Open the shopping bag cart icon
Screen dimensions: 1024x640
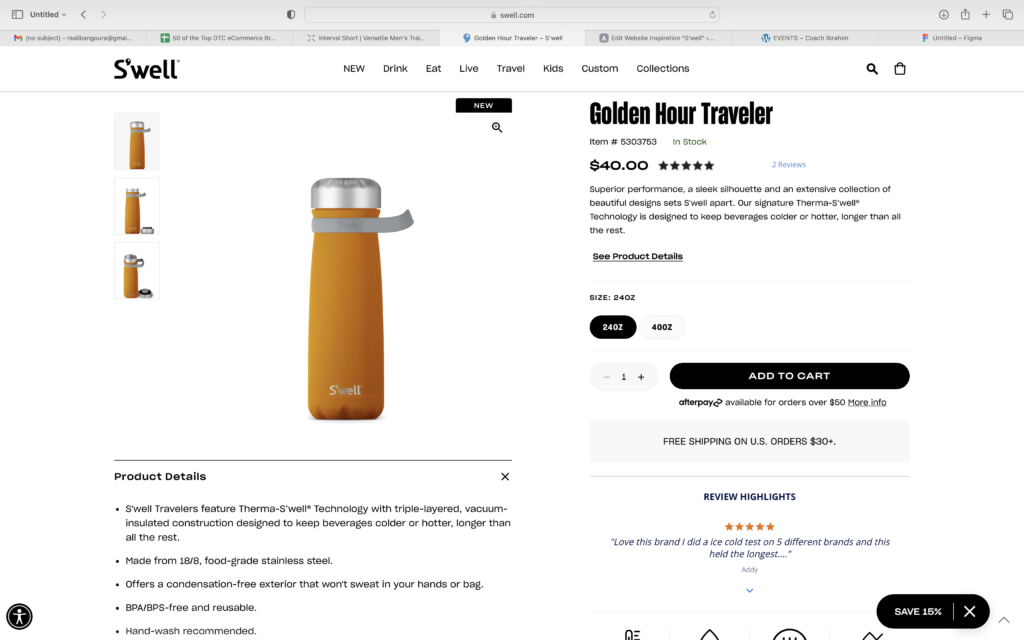pos(900,69)
